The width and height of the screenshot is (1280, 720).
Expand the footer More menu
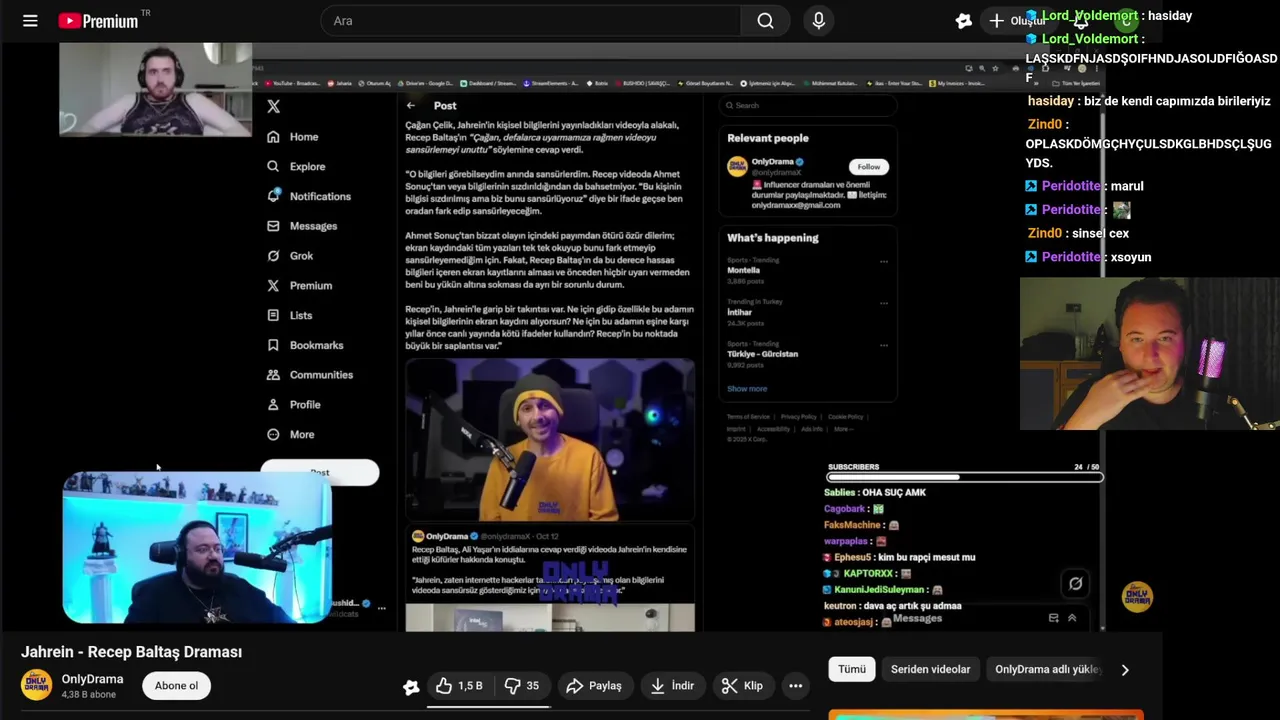pos(843,429)
